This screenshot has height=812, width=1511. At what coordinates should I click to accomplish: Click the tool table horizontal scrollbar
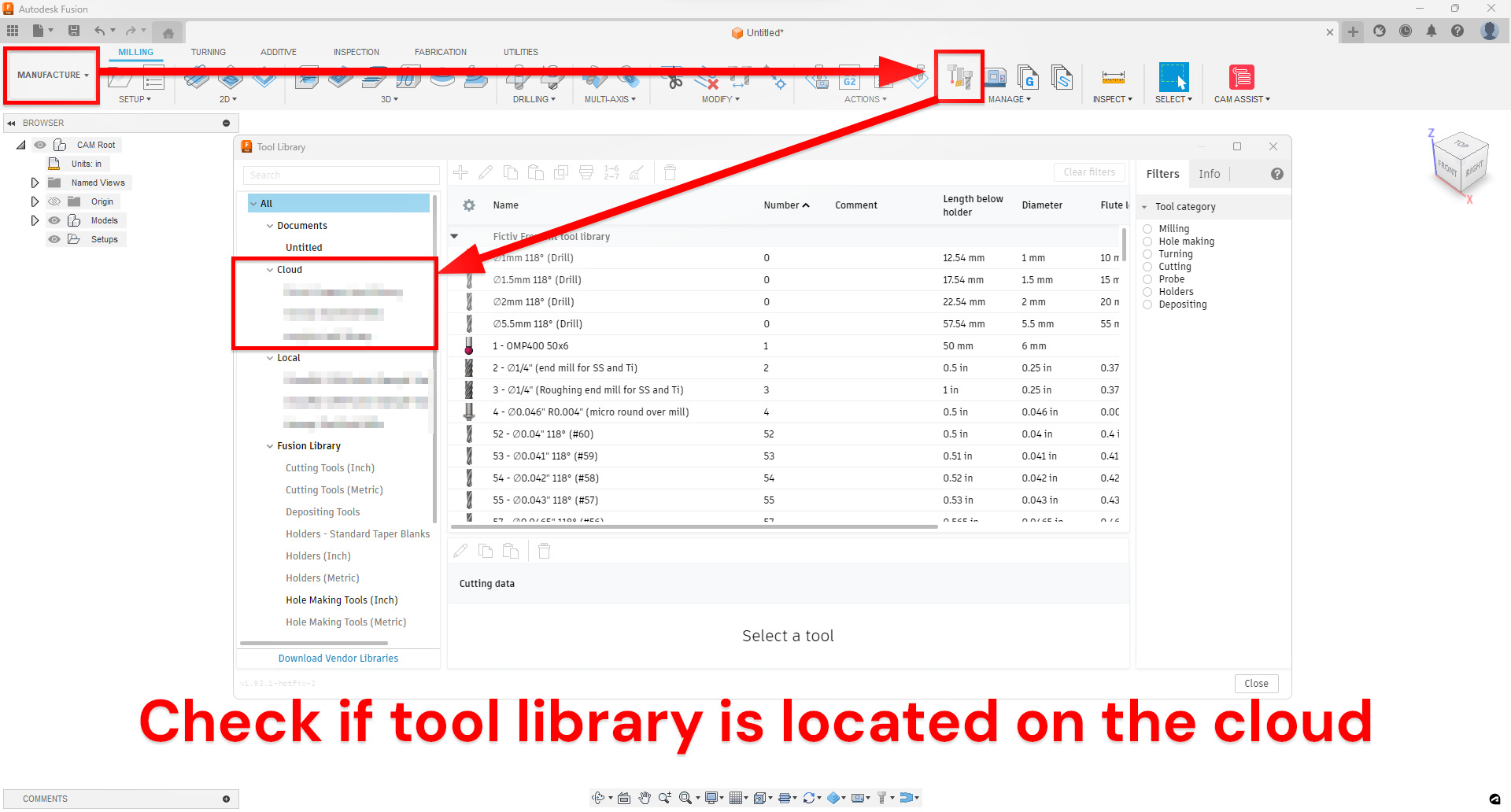[x=694, y=526]
